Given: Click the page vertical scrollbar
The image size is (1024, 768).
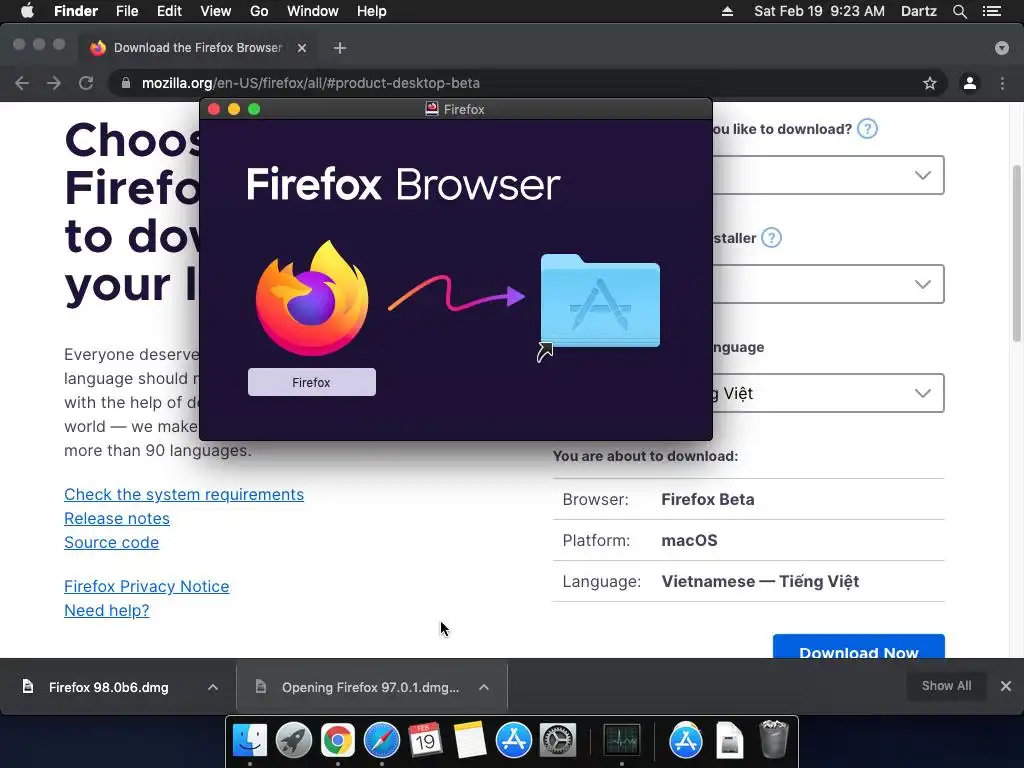Looking at the screenshot, I should tap(1017, 253).
